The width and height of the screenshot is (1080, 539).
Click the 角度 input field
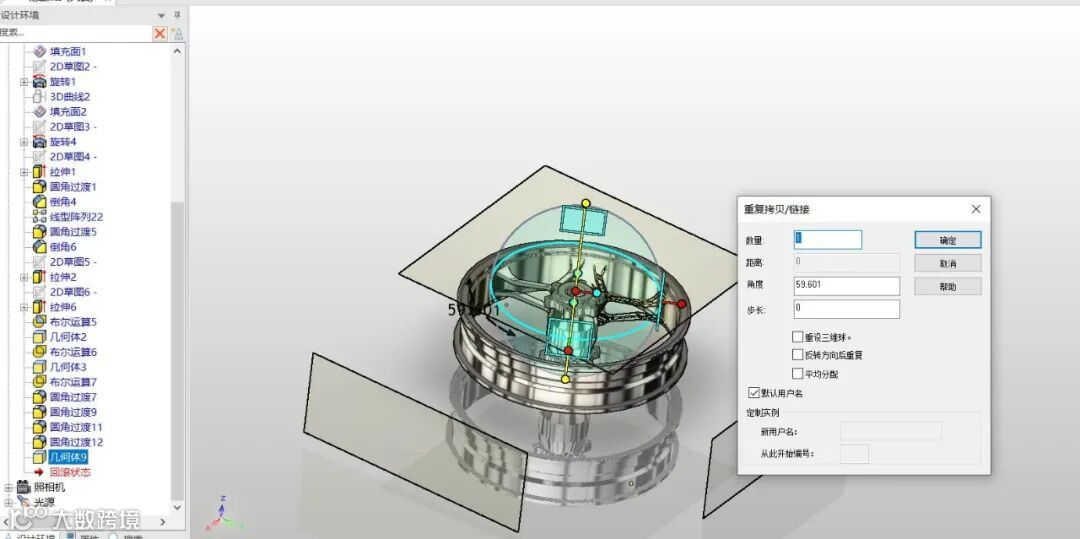click(x=847, y=286)
